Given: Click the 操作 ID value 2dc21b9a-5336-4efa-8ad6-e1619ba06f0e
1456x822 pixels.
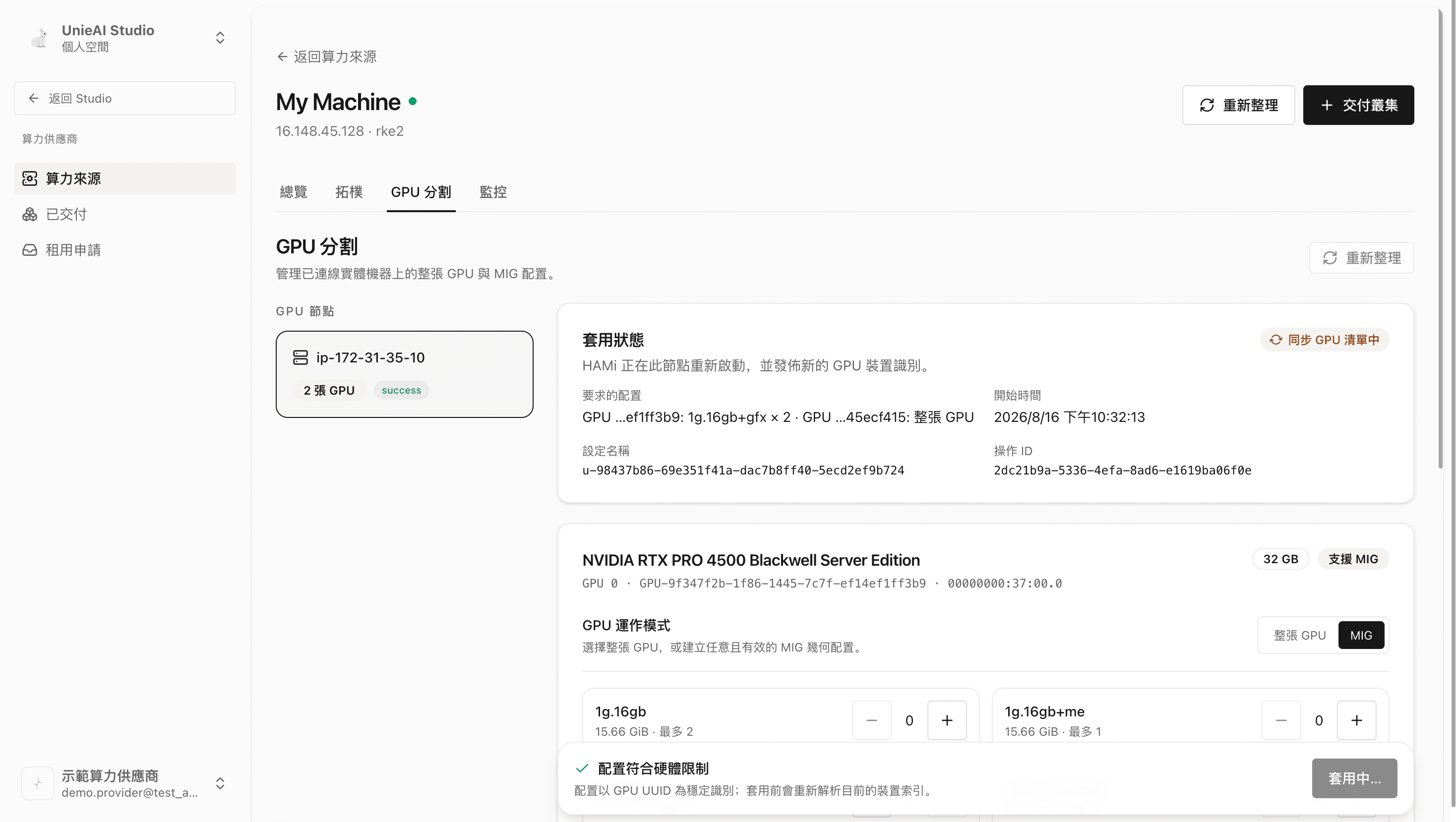Looking at the screenshot, I should coord(1123,470).
